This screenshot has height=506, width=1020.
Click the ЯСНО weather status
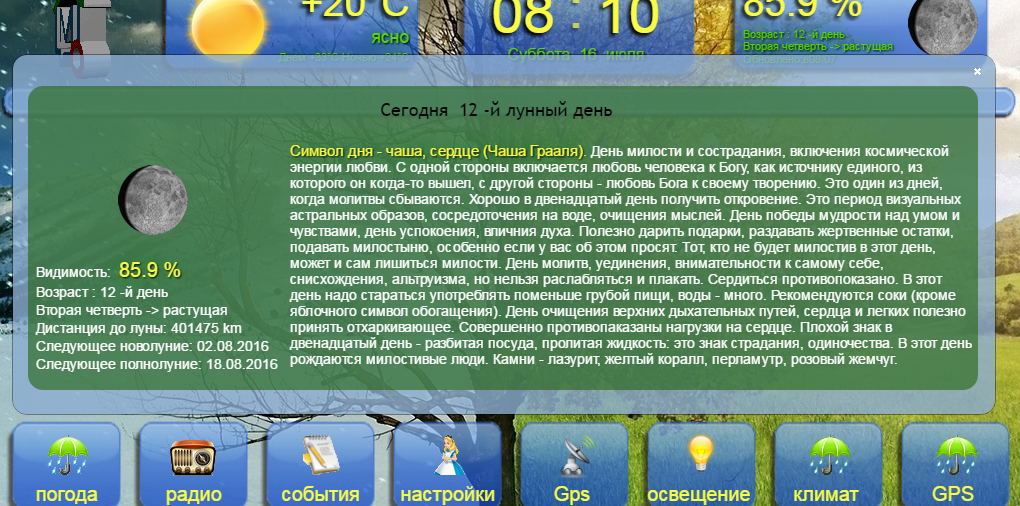pyautogui.click(x=390, y=38)
